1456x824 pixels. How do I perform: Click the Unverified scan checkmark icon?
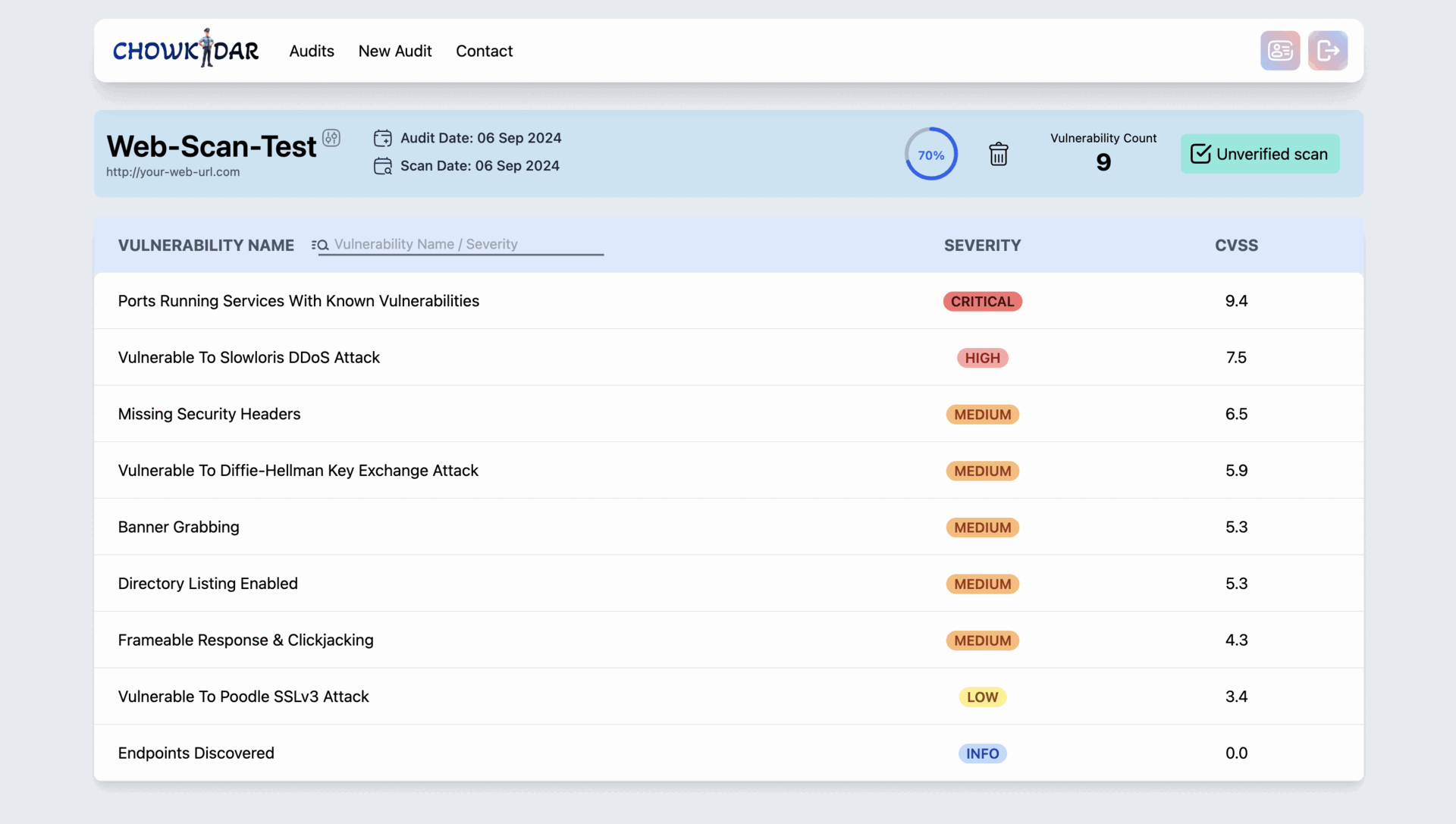pyautogui.click(x=1200, y=154)
